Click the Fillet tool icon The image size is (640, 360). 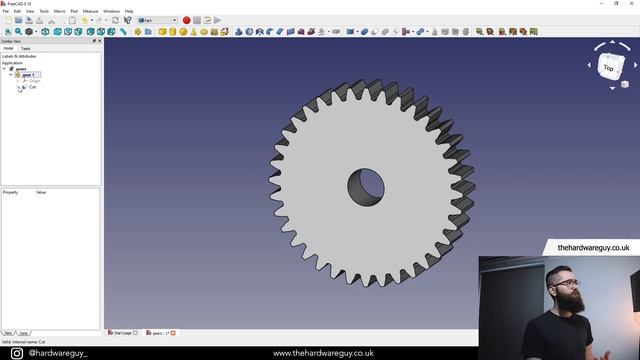point(270,31)
